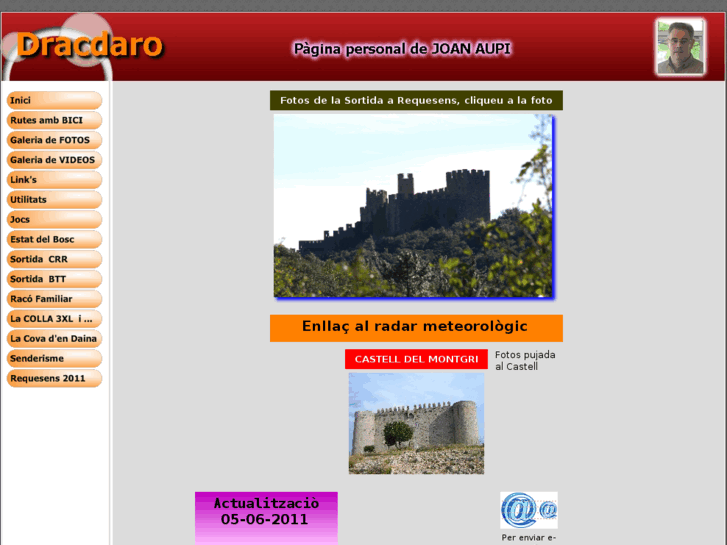Click the Dracdaro logo
Viewport: 727px width, 545px height.
[x=89, y=45]
